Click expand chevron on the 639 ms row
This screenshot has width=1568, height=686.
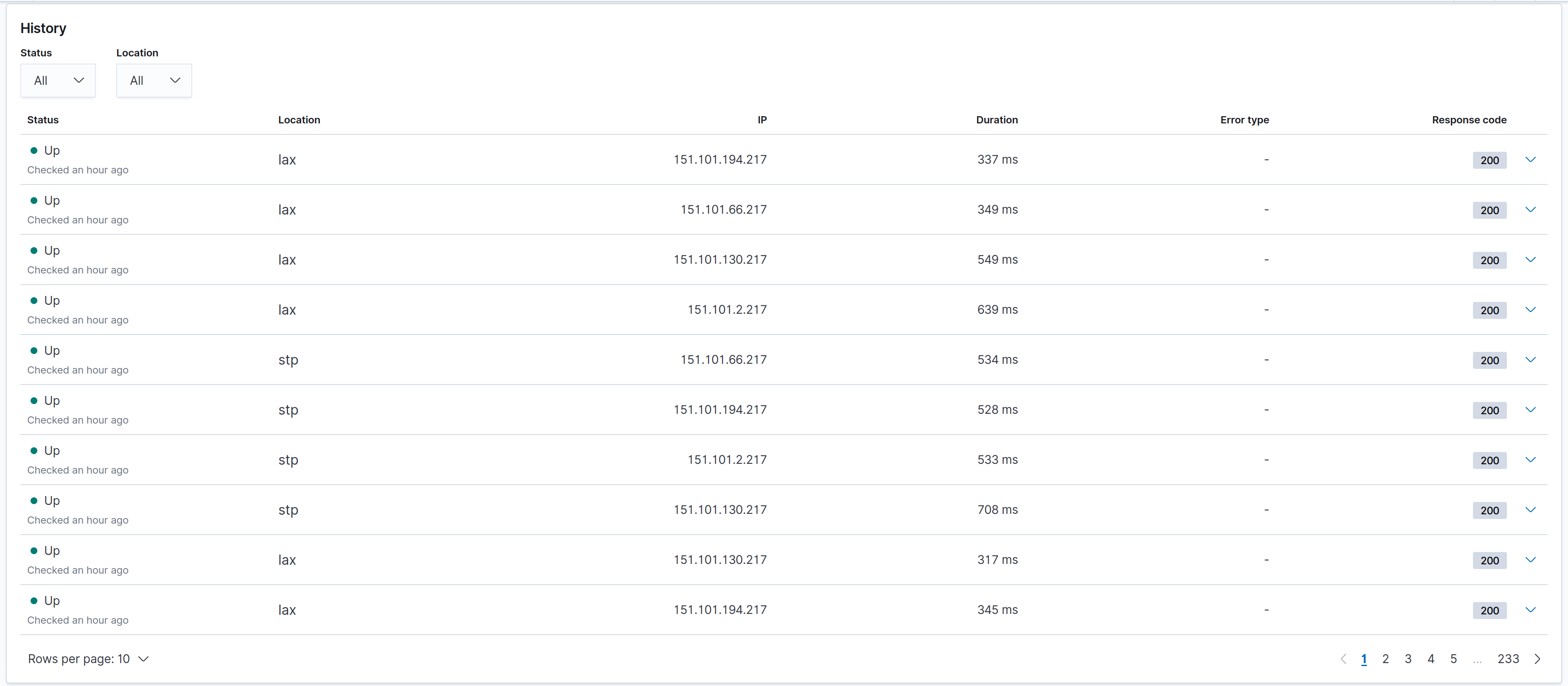[1531, 310]
